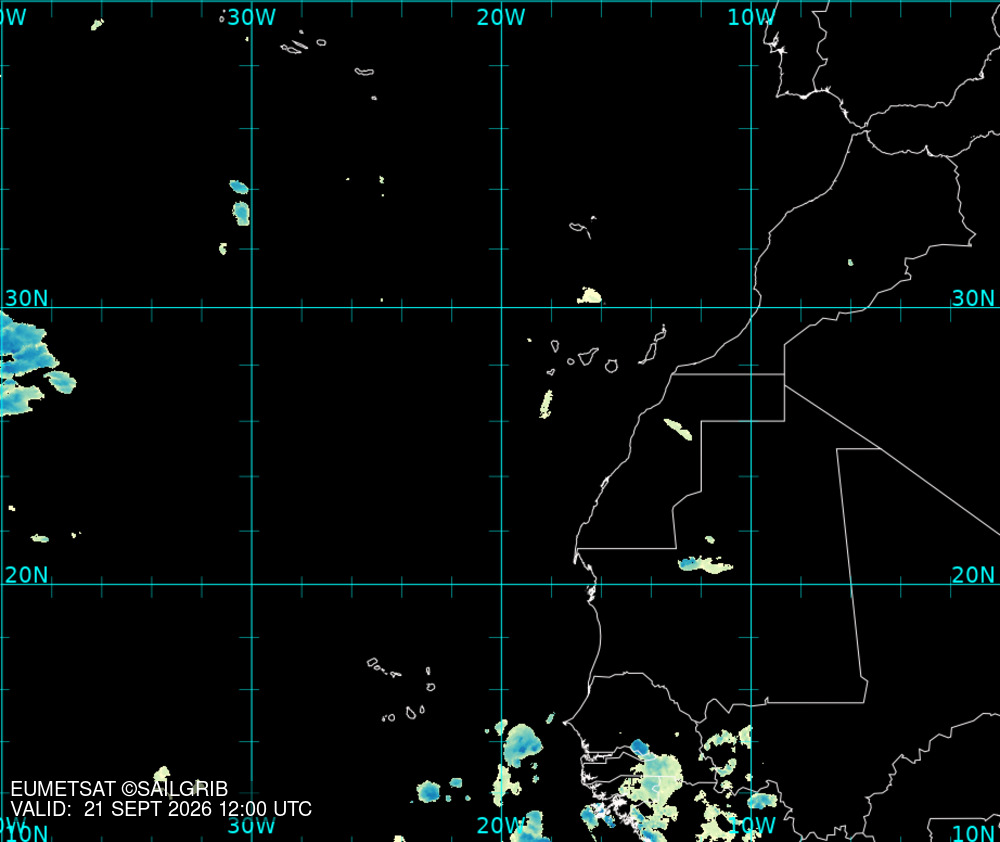Click the intersection of 20N and 30W gridlines

click(x=252, y=584)
